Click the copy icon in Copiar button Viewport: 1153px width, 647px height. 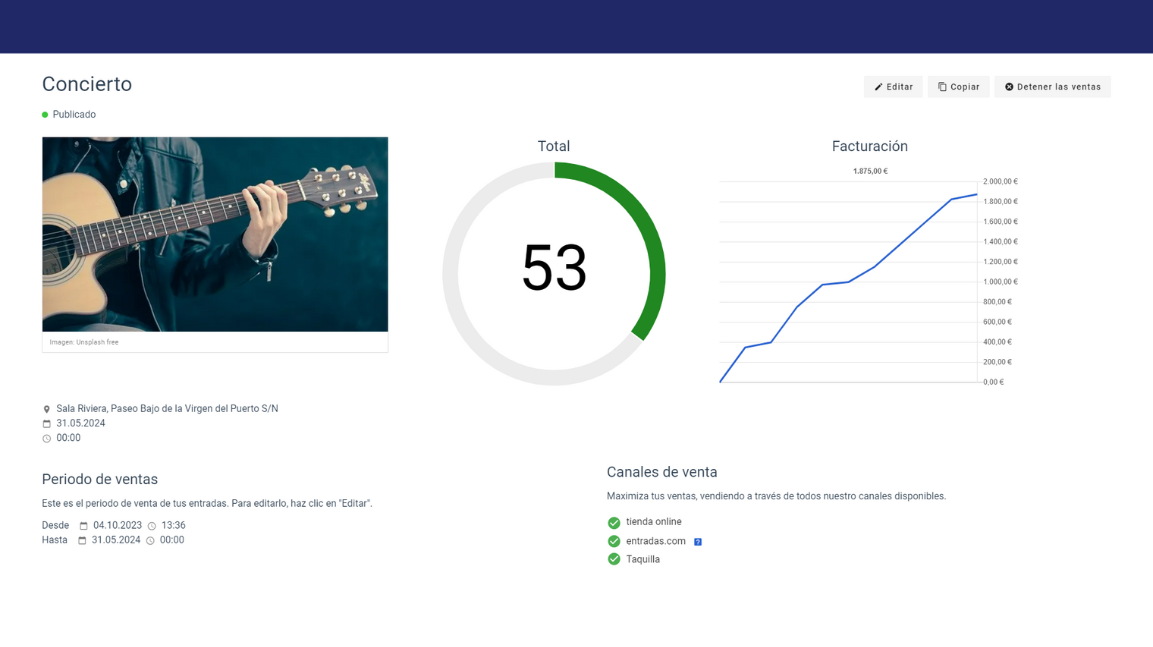pyautogui.click(x=942, y=87)
